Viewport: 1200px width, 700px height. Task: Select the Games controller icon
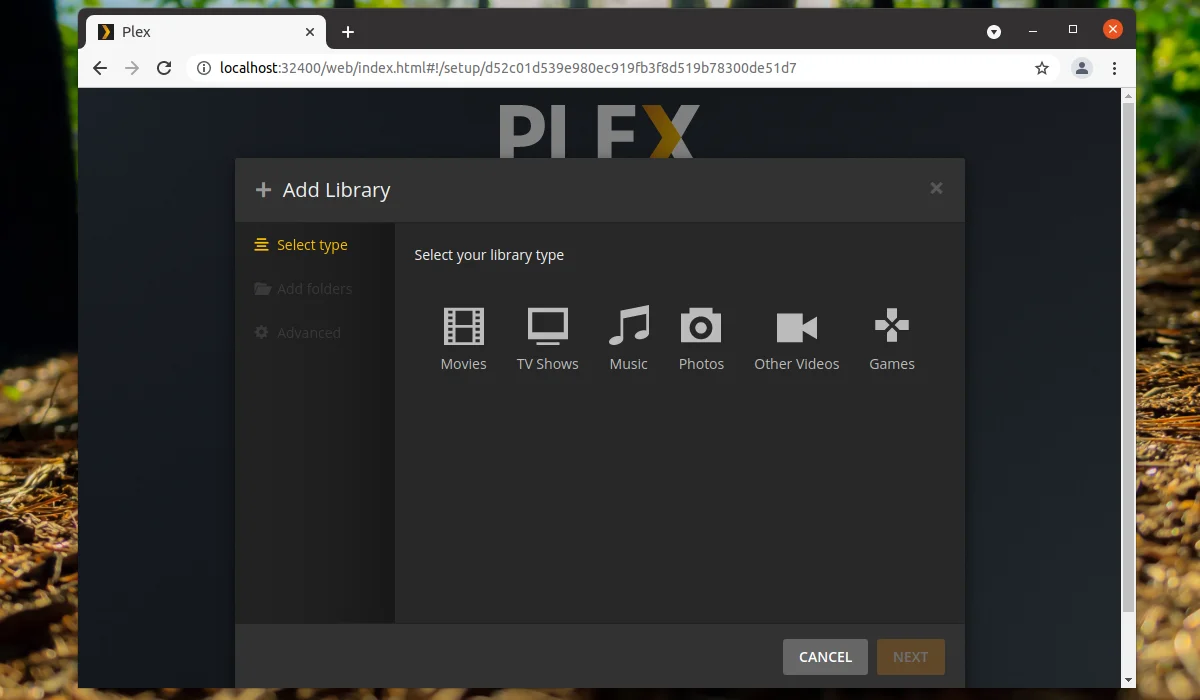tap(892, 326)
